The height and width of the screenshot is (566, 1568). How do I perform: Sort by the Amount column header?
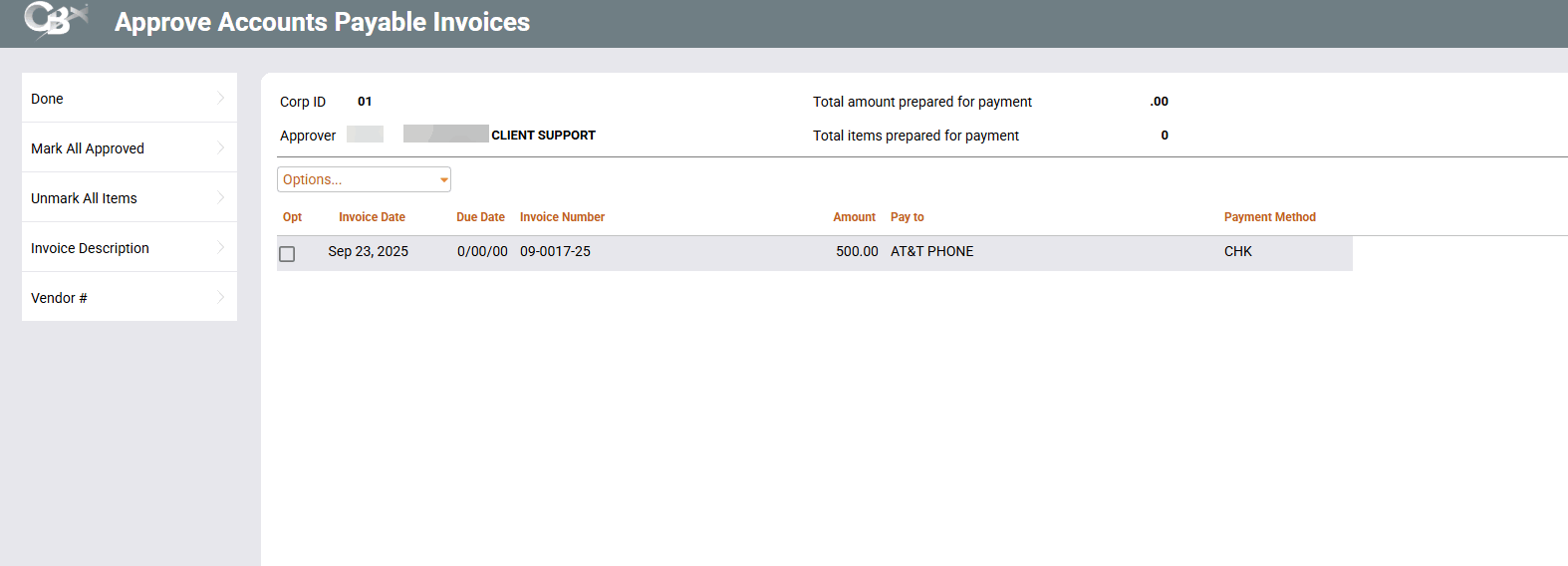pyautogui.click(x=854, y=217)
